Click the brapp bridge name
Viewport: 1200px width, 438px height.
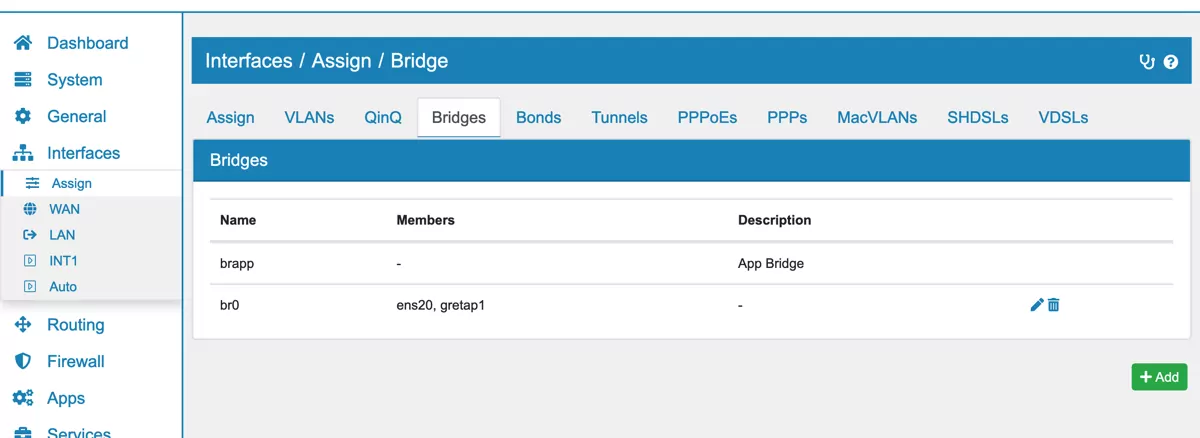click(239, 264)
